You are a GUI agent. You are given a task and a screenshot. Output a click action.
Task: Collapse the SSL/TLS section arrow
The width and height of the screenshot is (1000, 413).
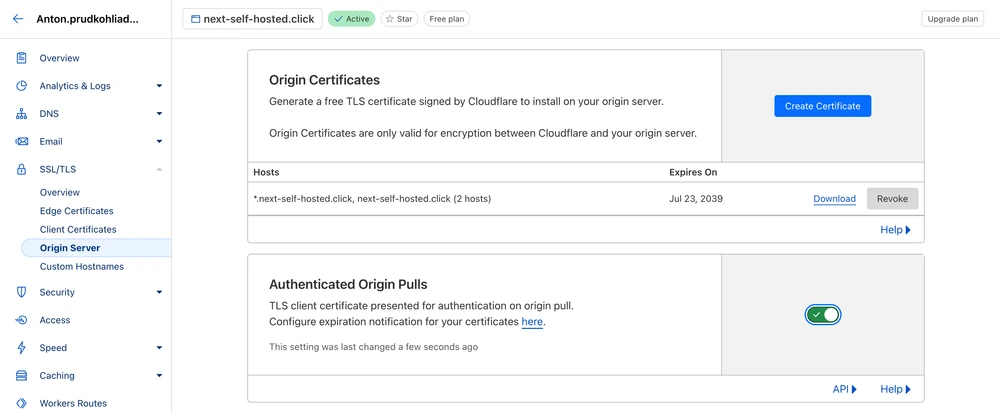pos(159,170)
